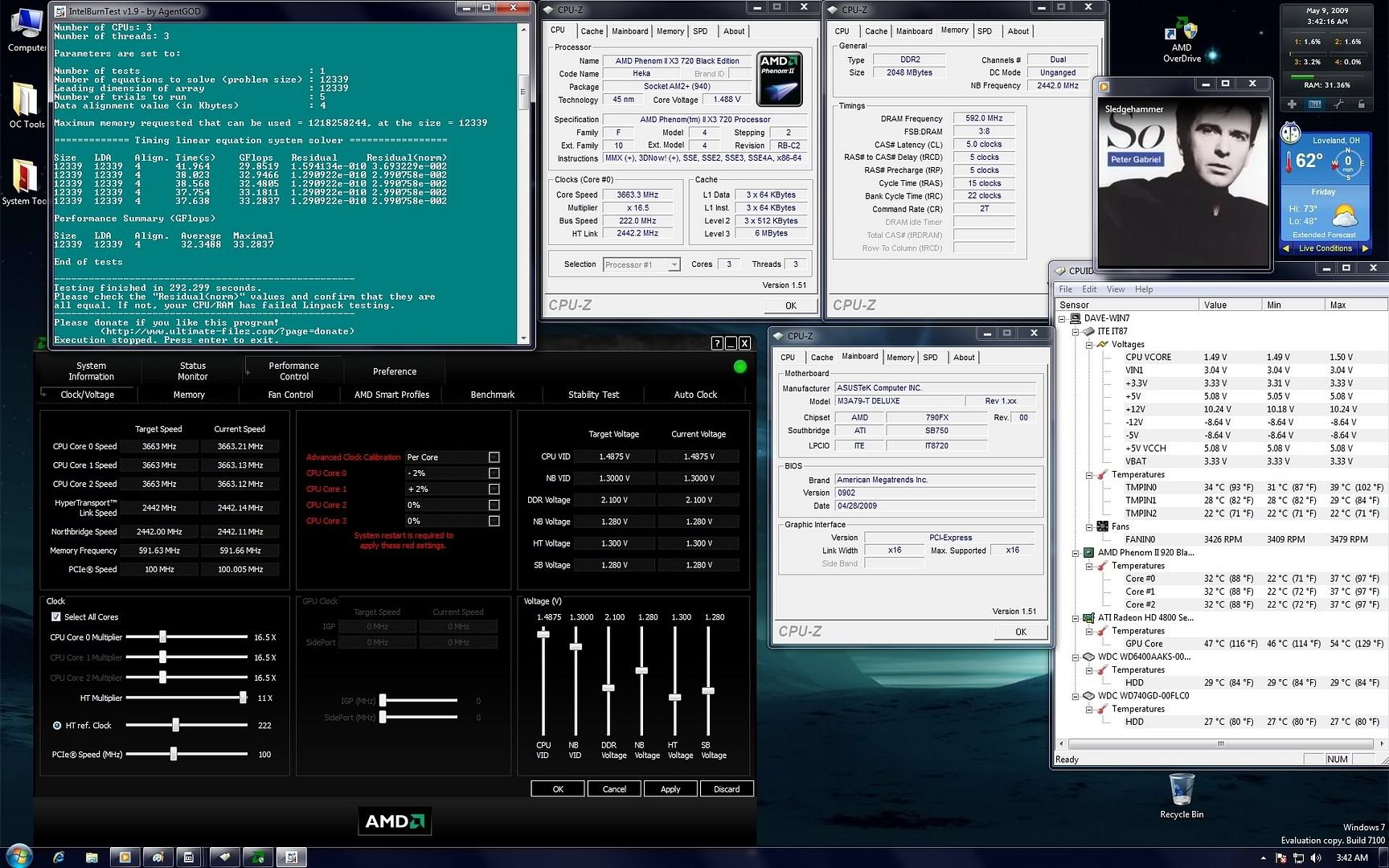1389x868 pixels.
Task: Switch to Fan Control tab in OverDrive
Action: tap(291, 395)
